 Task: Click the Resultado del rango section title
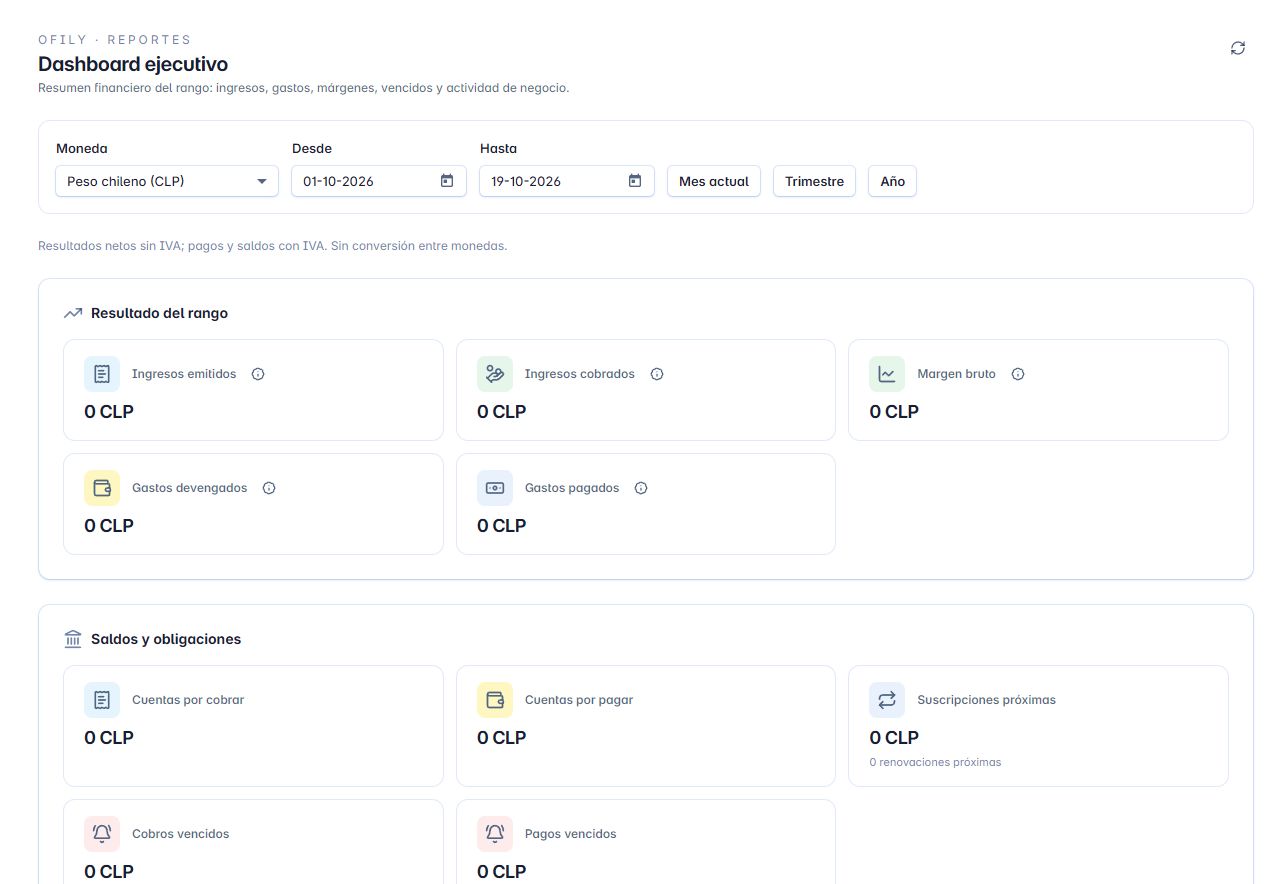[x=159, y=313]
